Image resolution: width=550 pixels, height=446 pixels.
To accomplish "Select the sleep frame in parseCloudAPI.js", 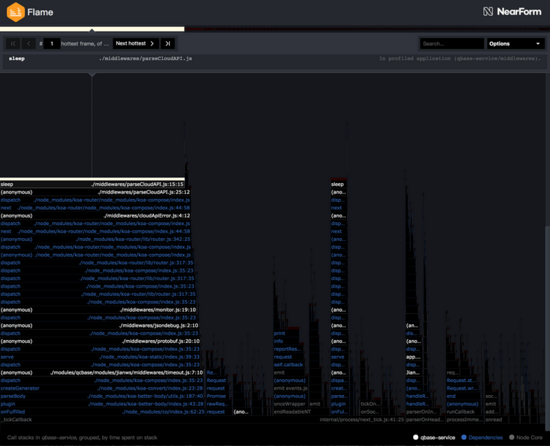I will (92, 184).
